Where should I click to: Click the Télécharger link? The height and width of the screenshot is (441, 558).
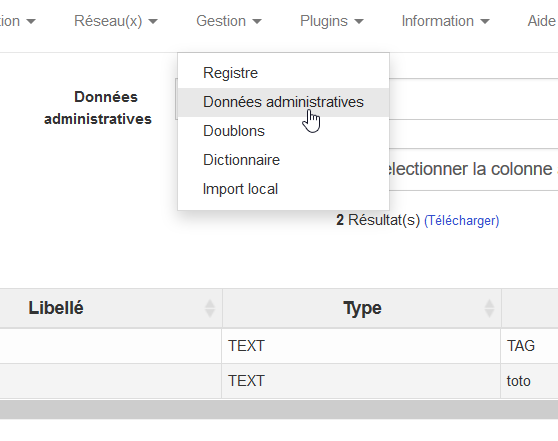coord(462,221)
